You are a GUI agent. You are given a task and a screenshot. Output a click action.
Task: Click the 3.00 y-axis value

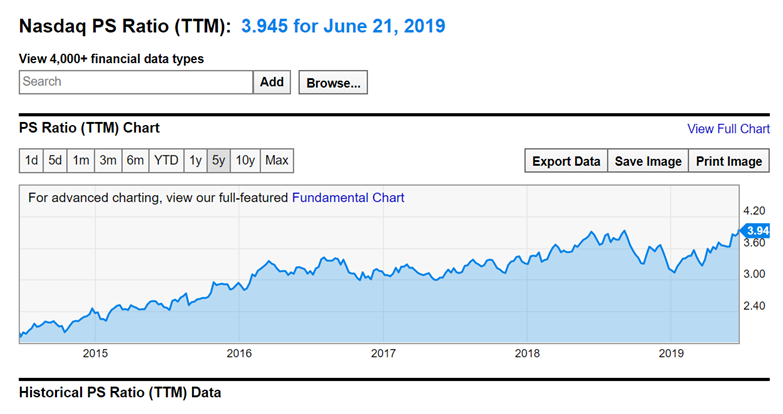[x=754, y=274]
